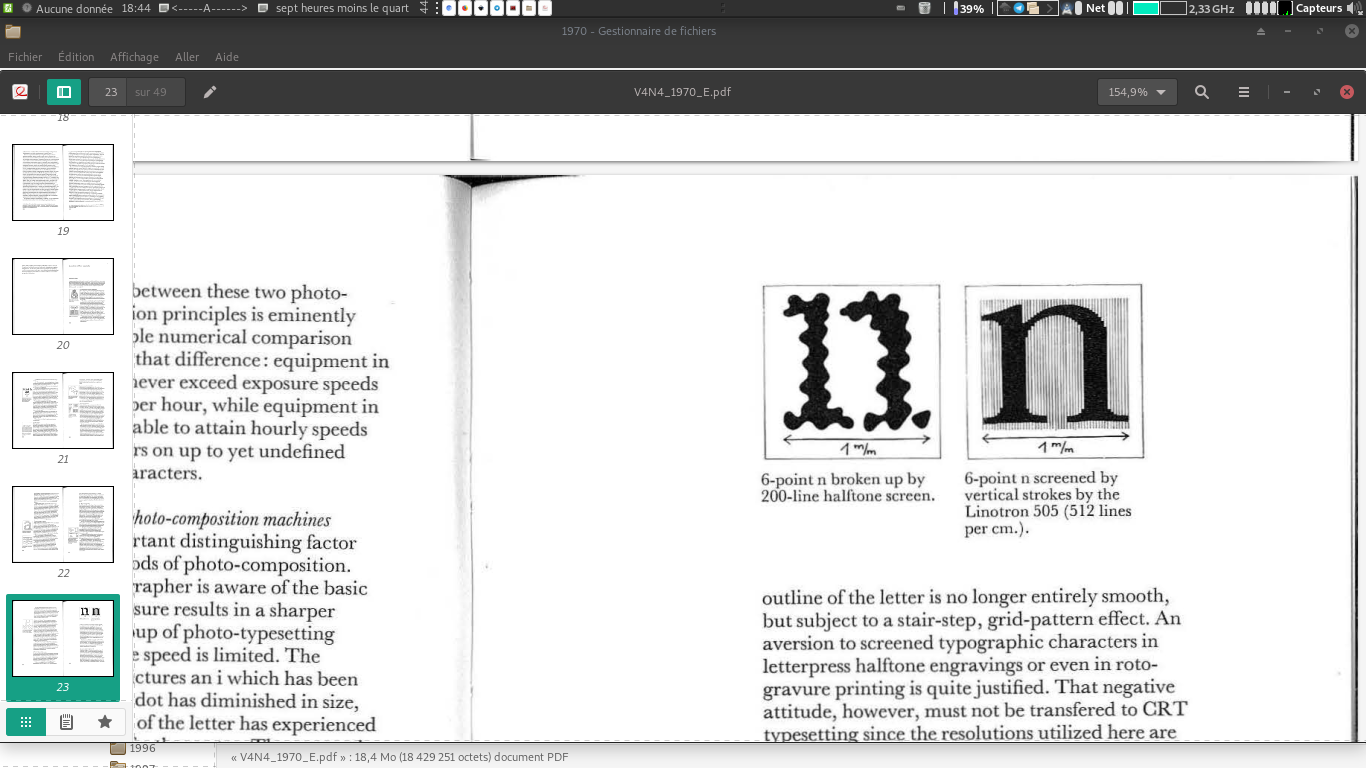Click the red PDF viewer logo icon
Image resolution: width=1366 pixels, height=768 pixels.
(x=20, y=92)
